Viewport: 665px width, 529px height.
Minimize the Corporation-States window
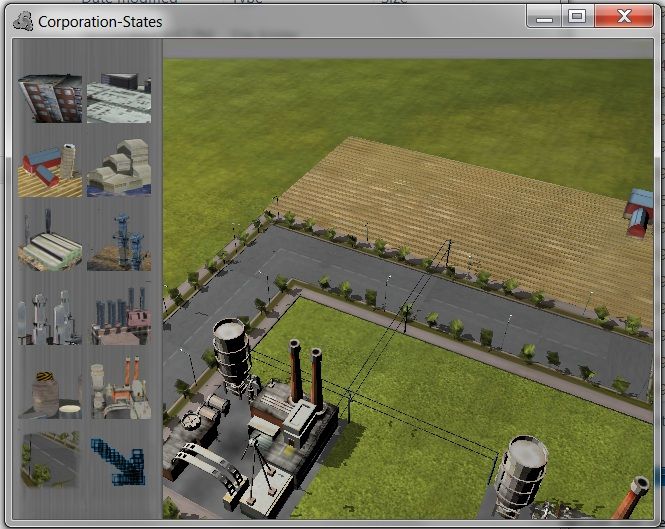(544, 17)
